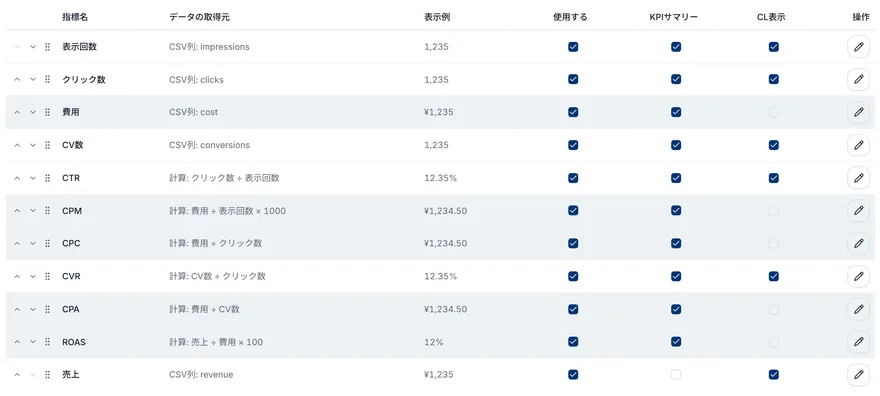Click the '12%' example value for ROAS
The image size is (880, 396).
click(x=434, y=342)
